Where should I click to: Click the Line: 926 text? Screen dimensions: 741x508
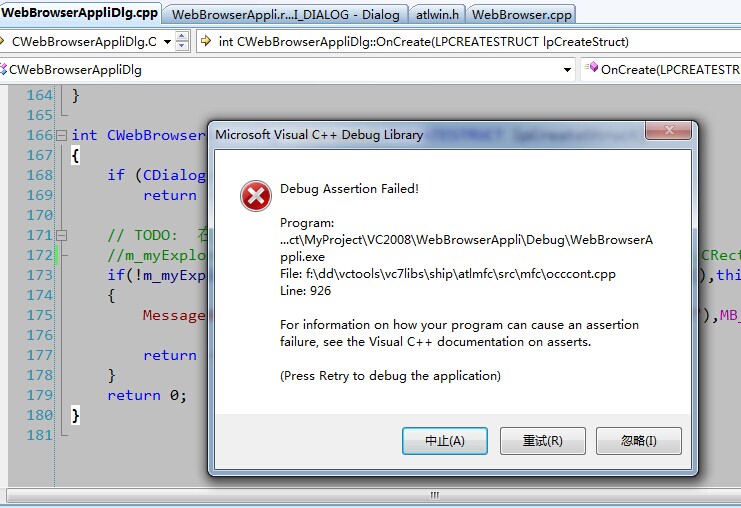click(305, 291)
